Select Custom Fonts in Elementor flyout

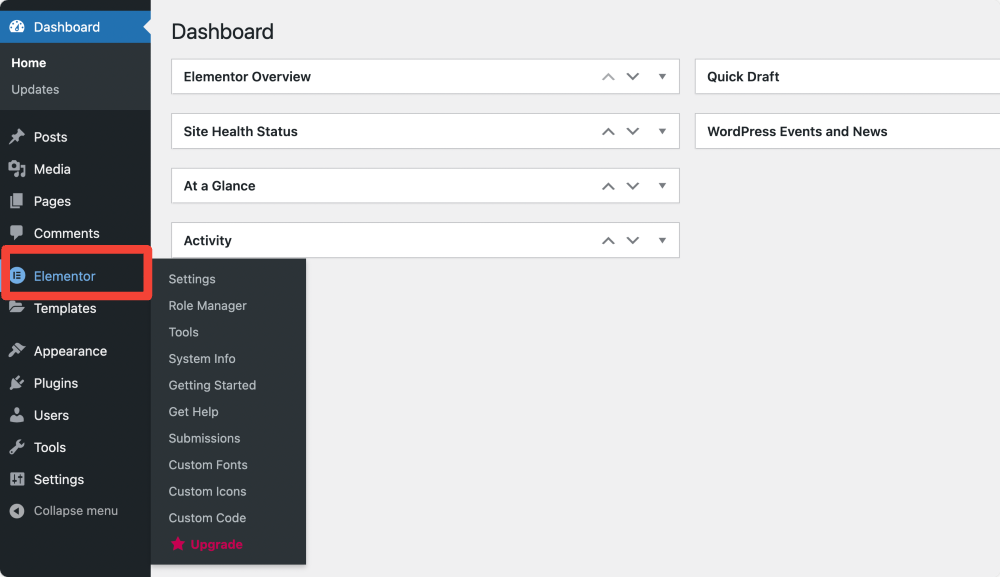pos(208,465)
